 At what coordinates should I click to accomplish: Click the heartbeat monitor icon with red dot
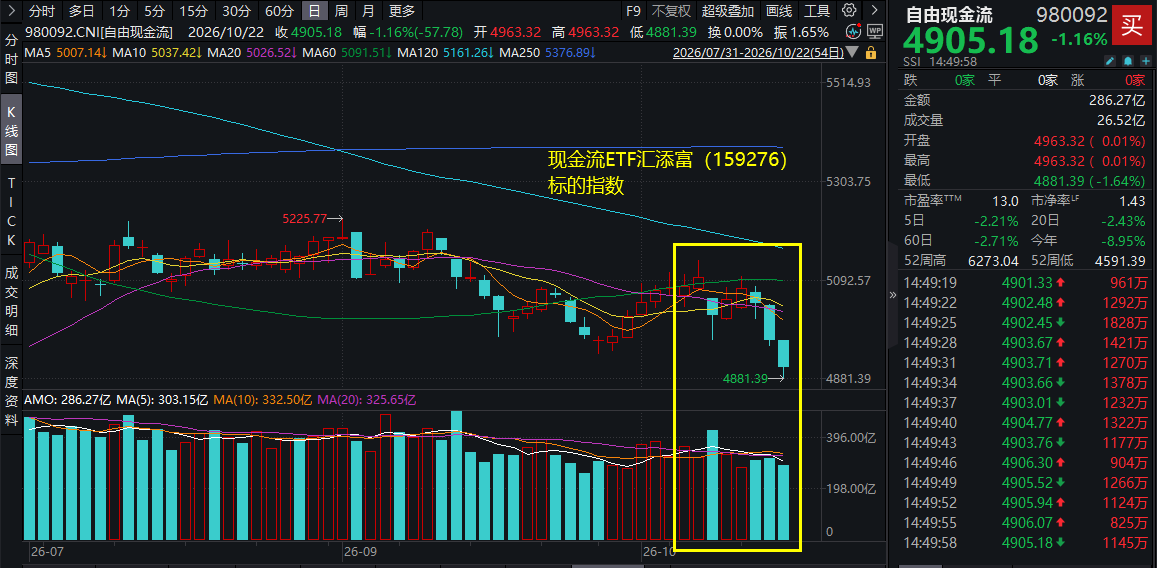point(854,32)
